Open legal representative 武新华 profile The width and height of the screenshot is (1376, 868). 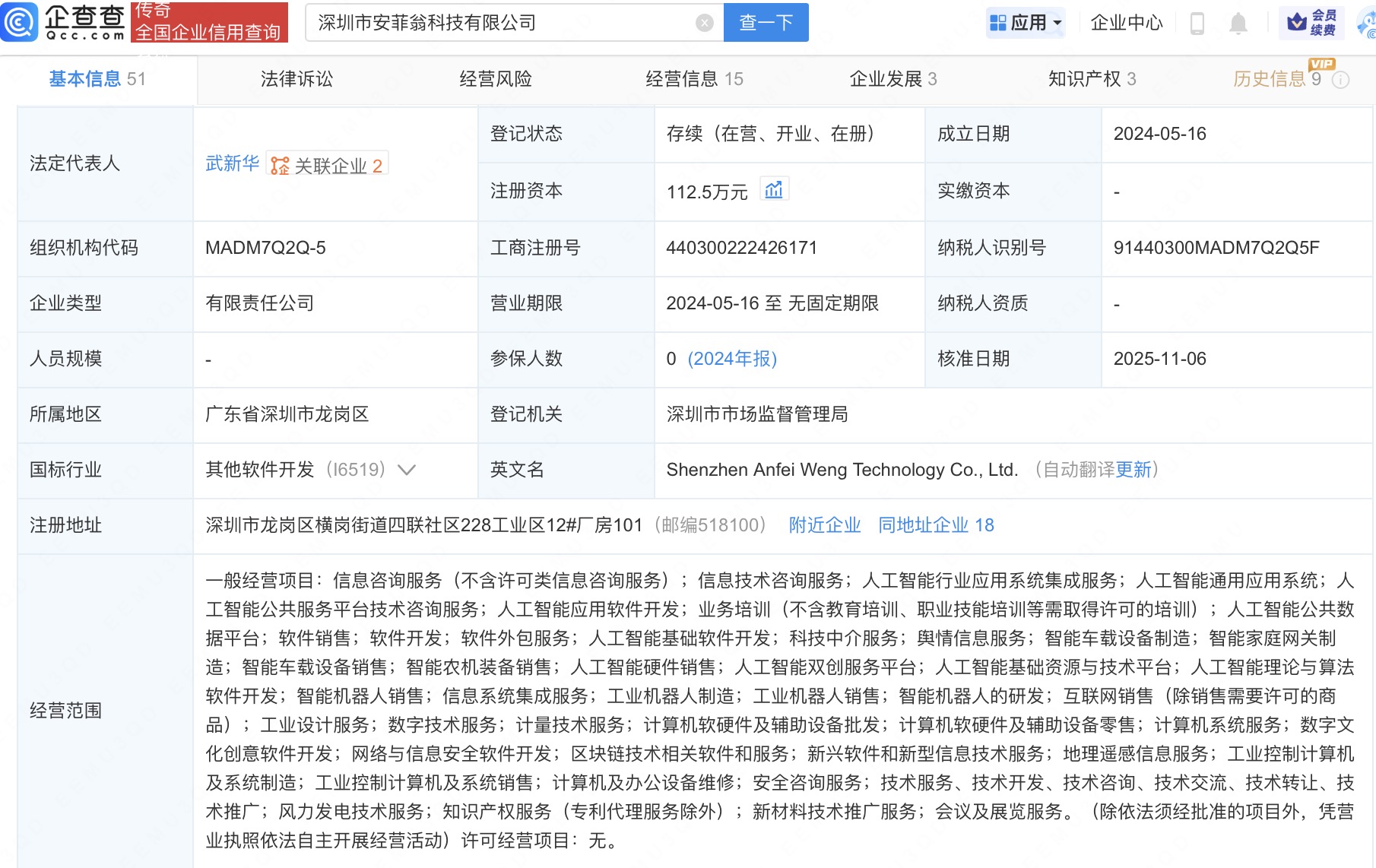(x=233, y=163)
